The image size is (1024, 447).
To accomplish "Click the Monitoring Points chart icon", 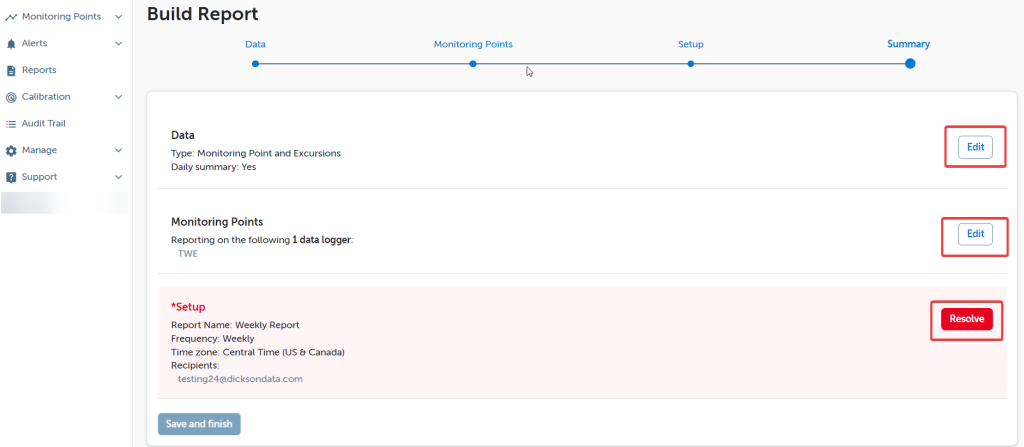I will (x=11, y=17).
